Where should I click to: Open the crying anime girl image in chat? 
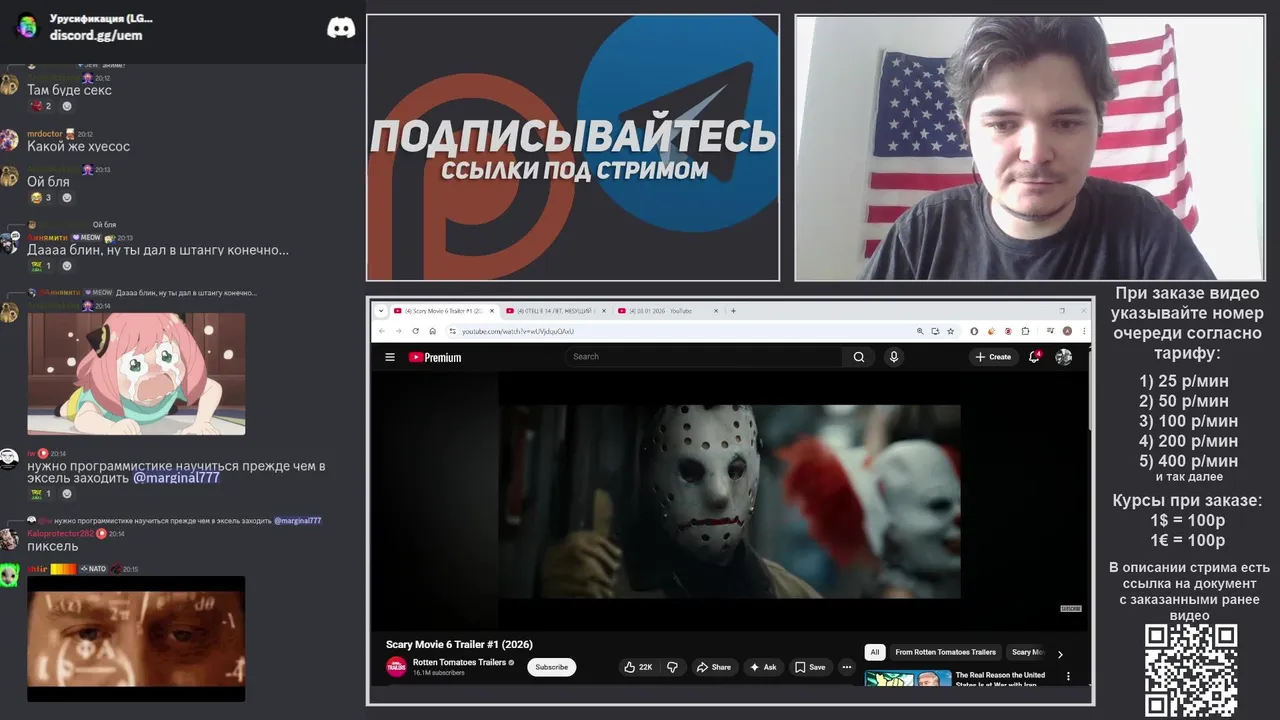136,374
